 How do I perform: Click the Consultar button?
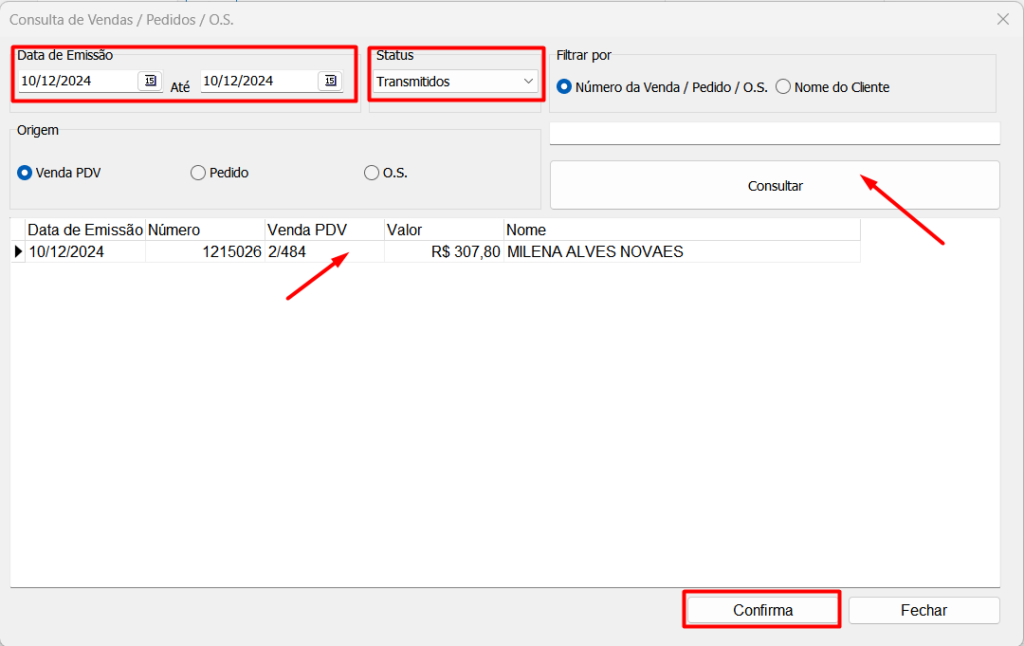point(775,186)
